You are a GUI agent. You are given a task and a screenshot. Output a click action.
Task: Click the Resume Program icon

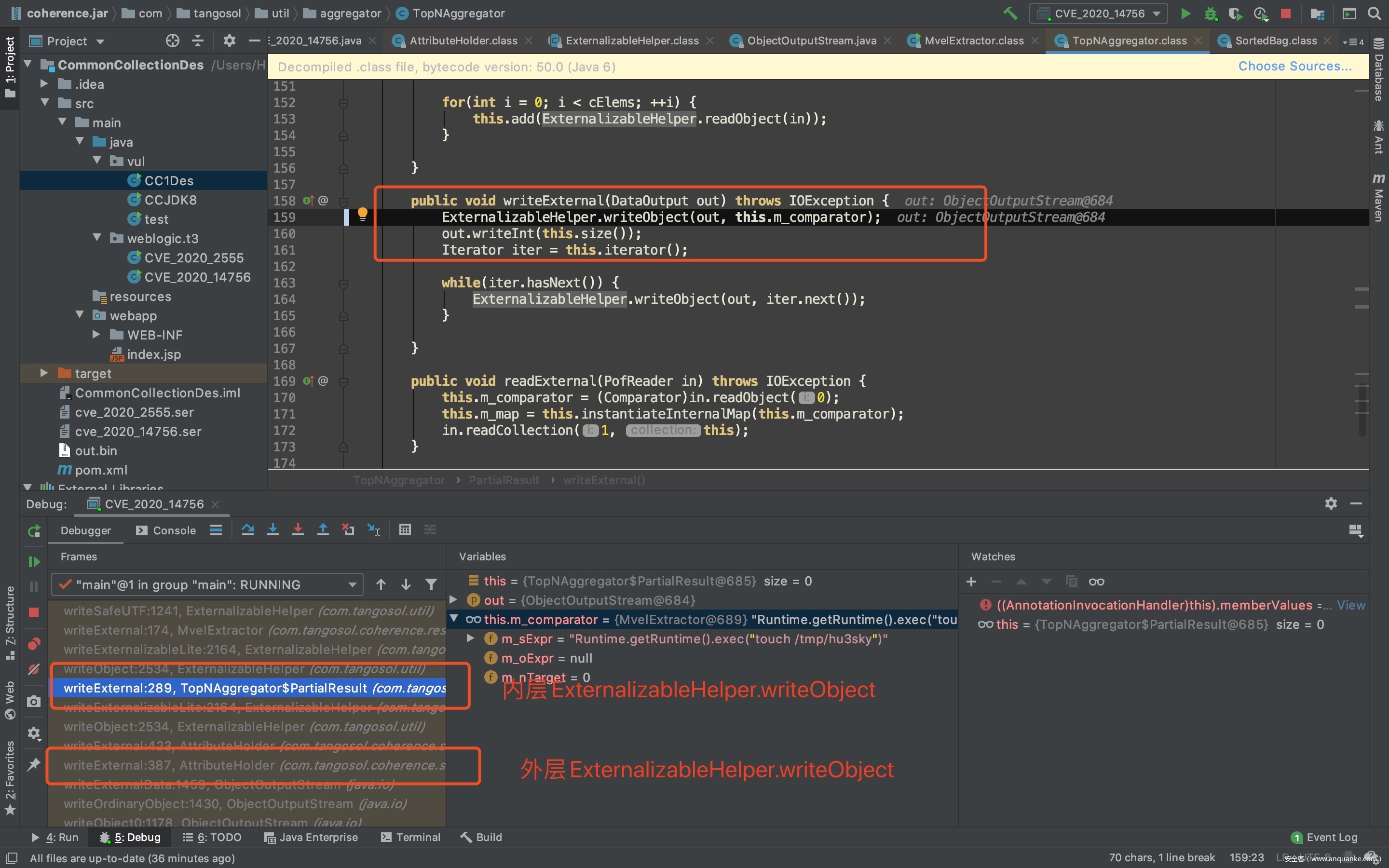(34, 561)
